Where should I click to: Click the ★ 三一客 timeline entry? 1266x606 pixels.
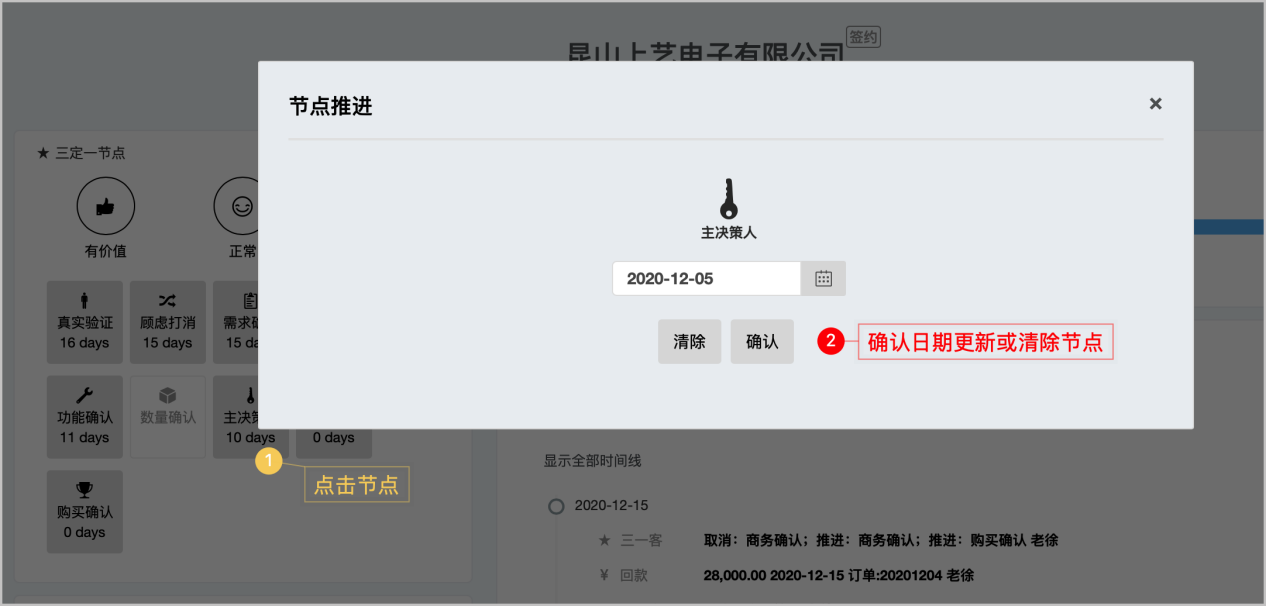630,540
